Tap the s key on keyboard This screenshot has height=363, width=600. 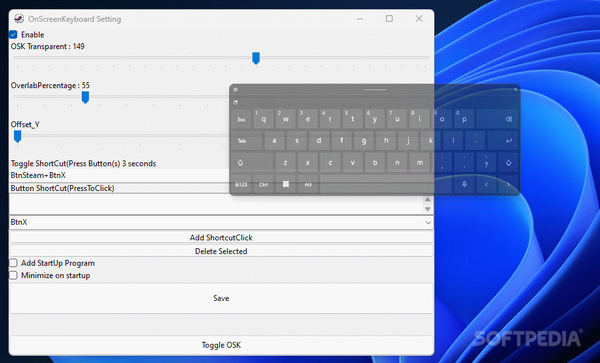(297, 141)
